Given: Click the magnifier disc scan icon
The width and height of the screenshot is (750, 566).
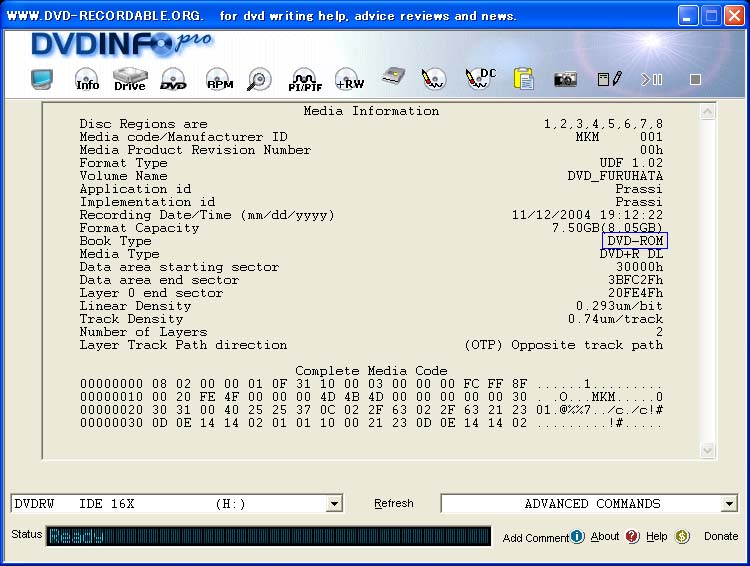Looking at the screenshot, I should click(259, 79).
